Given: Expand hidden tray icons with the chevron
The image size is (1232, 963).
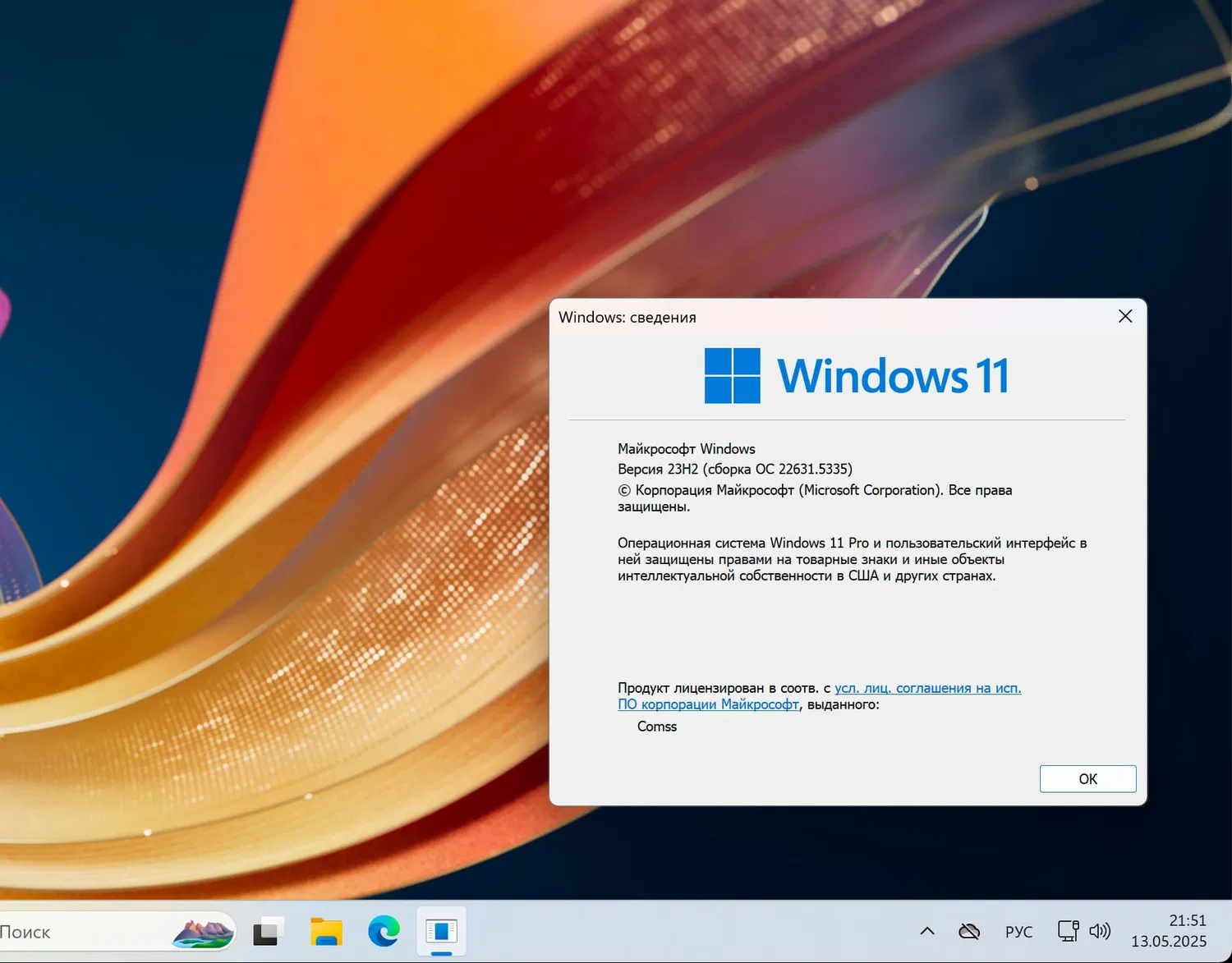Looking at the screenshot, I should pyautogui.click(x=926, y=931).
